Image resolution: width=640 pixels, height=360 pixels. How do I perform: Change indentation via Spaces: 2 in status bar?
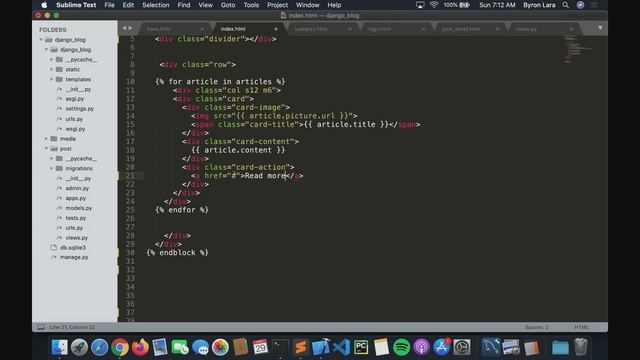536,327
